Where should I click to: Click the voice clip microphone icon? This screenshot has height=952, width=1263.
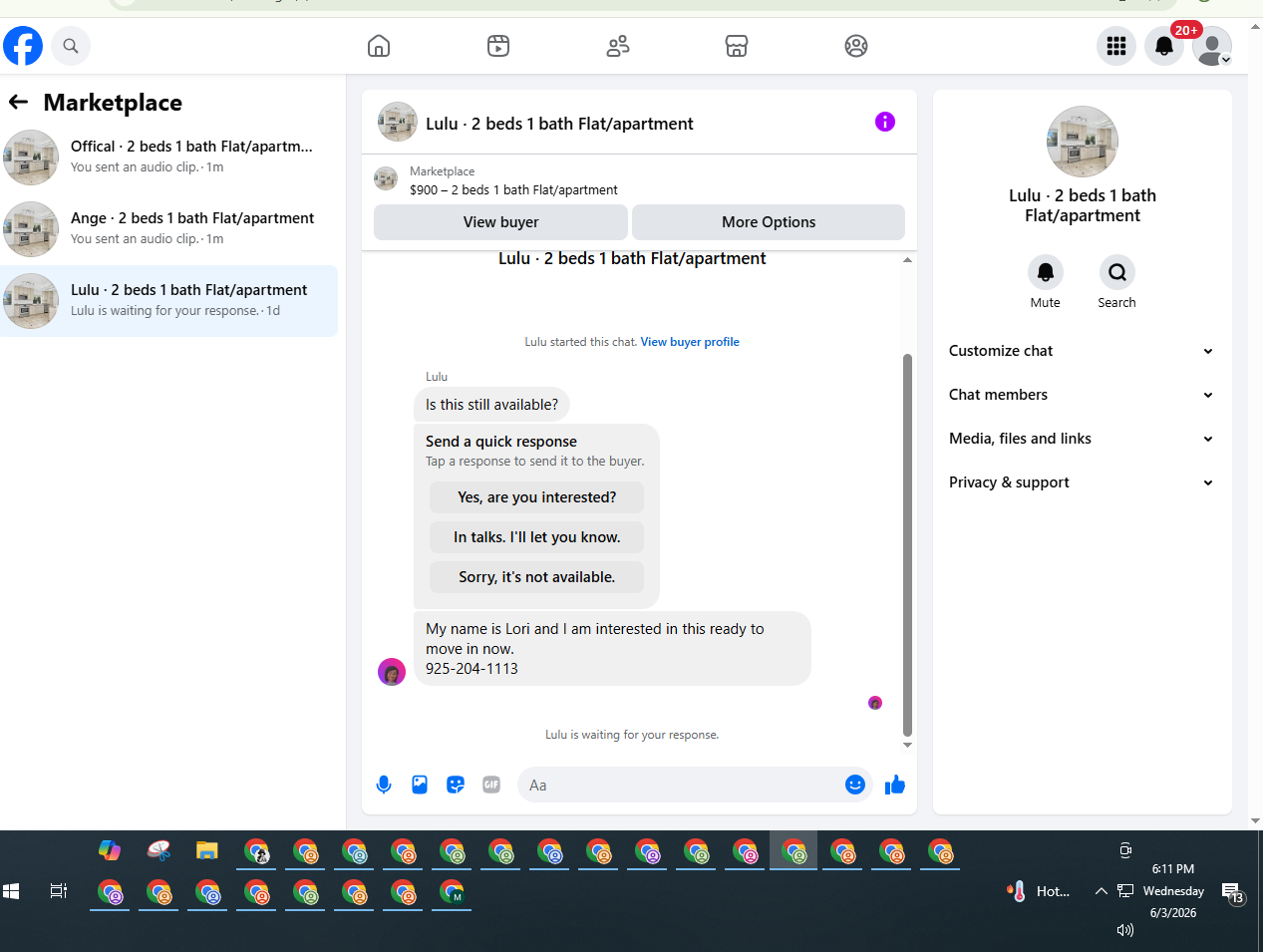384,785
